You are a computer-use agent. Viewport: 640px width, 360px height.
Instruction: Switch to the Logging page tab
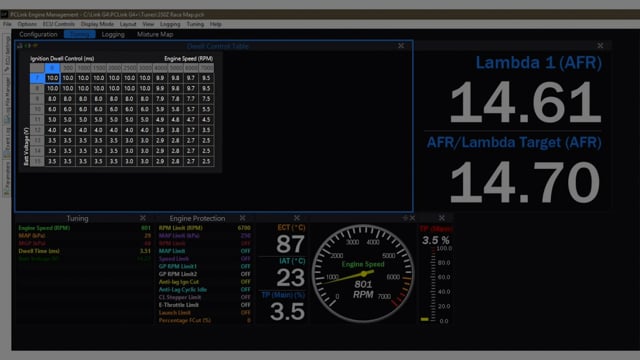[113, 34]
